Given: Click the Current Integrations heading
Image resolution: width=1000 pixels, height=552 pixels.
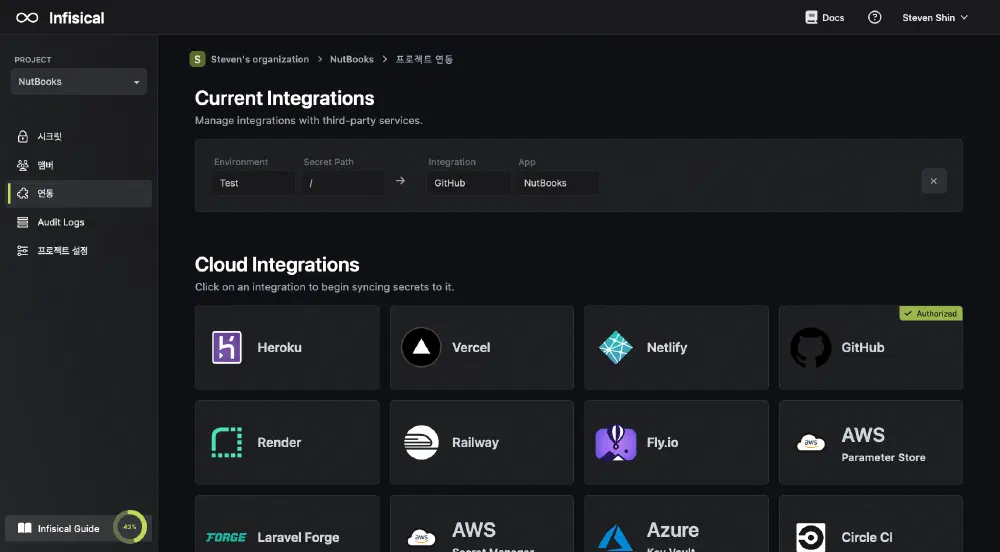Looking at the screenshot, I should [284, 98].
